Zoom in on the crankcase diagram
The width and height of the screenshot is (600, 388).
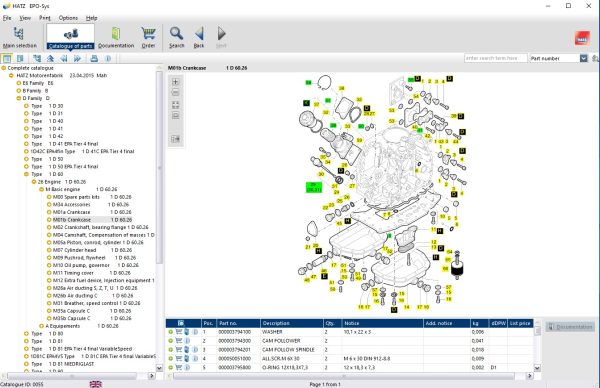coord(175,82)
